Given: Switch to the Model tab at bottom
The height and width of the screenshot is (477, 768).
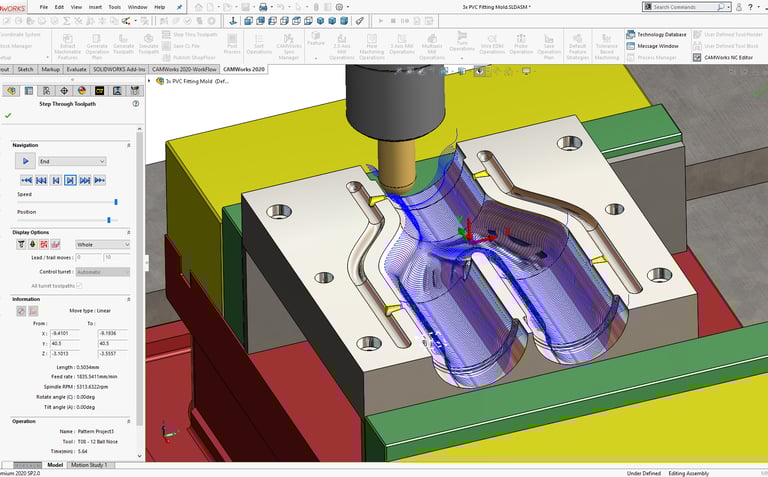Looking at the screenshot, I should click(x=55, y=465).
